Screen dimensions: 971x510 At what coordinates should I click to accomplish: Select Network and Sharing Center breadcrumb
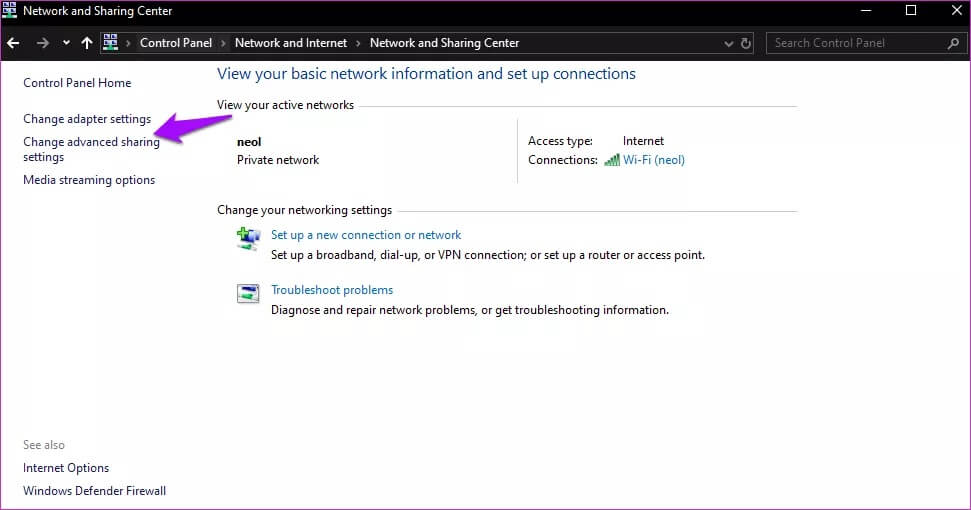(x=444, y=43)
